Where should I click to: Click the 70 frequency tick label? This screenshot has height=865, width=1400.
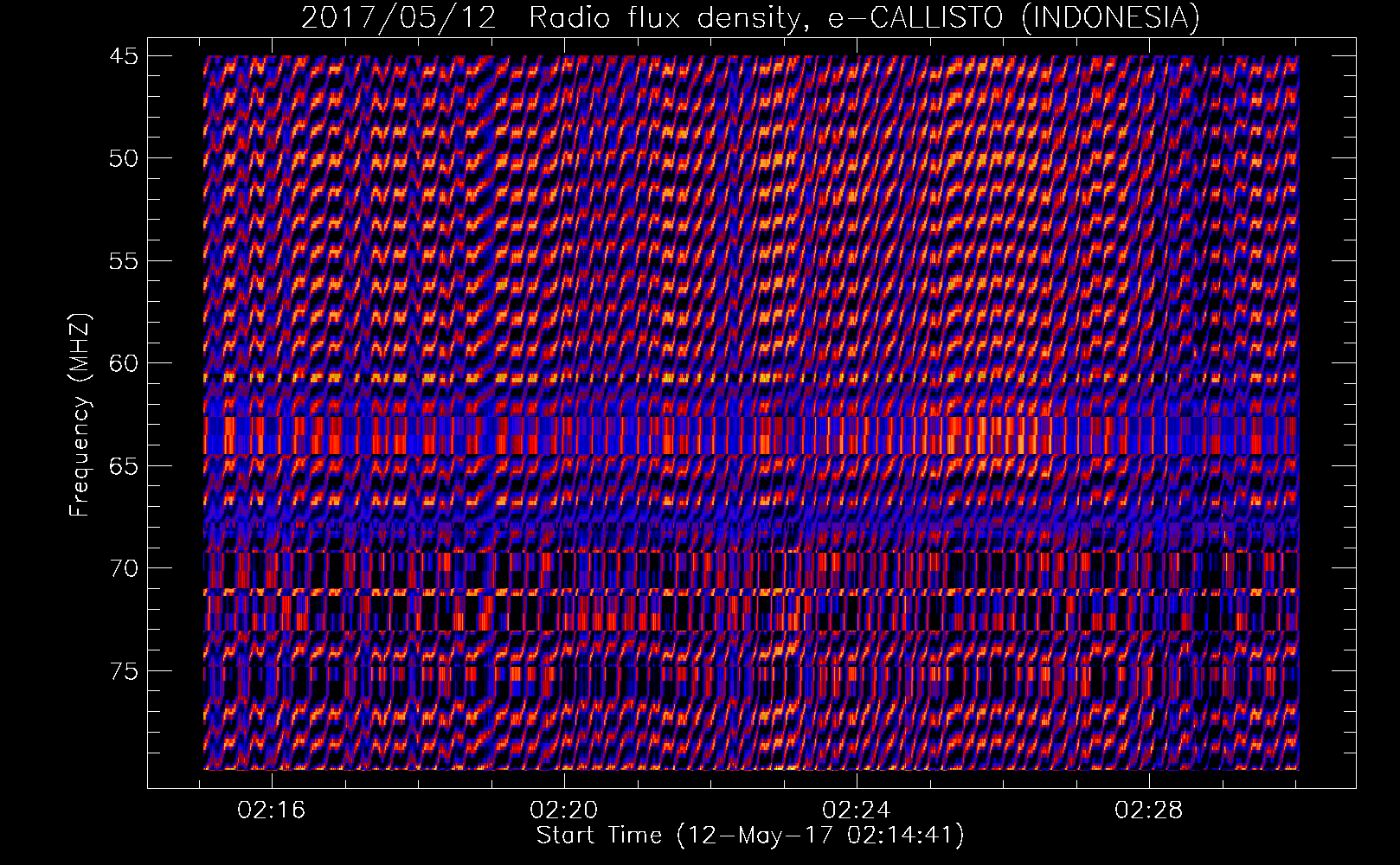[122, 568]
